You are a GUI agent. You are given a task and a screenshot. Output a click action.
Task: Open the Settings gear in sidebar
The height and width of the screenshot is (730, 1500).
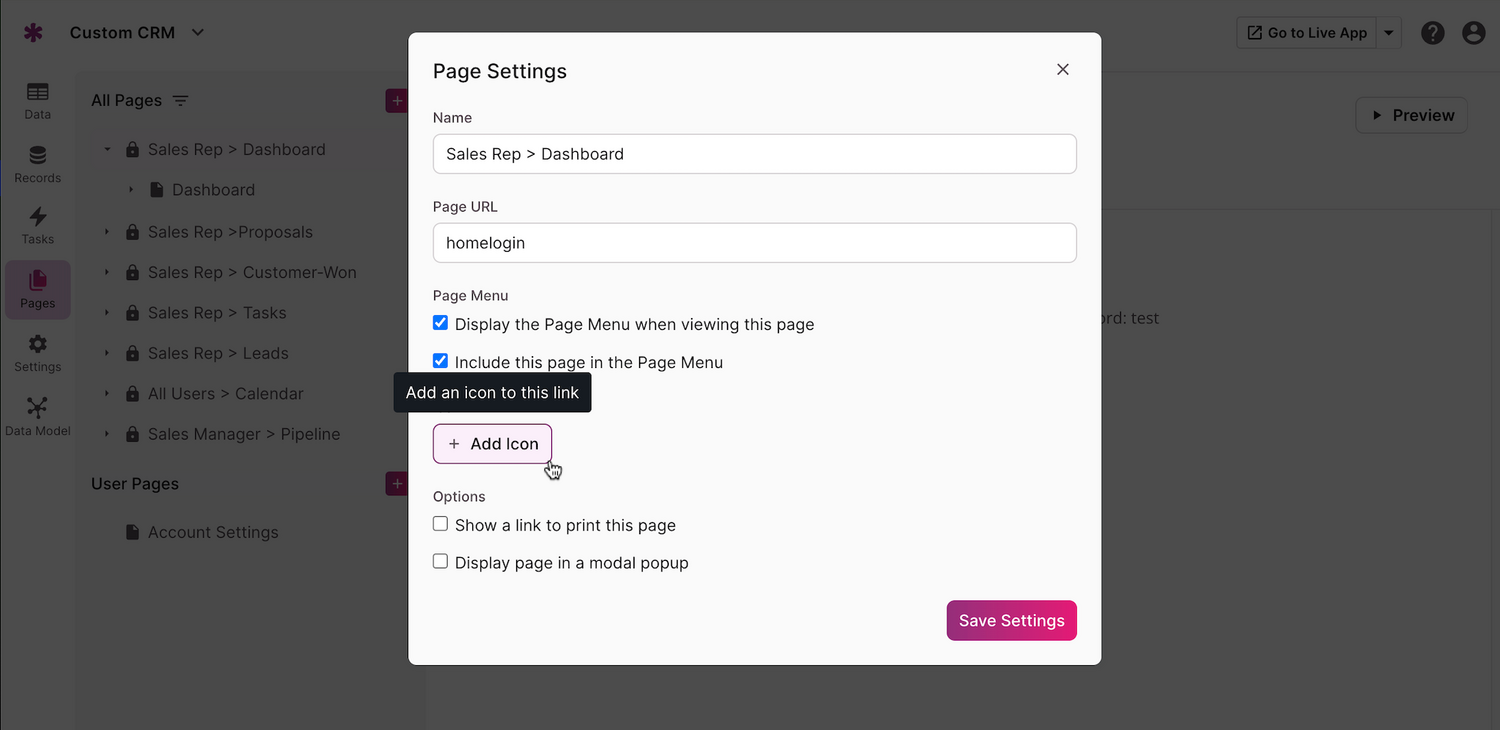coord(37,352)
